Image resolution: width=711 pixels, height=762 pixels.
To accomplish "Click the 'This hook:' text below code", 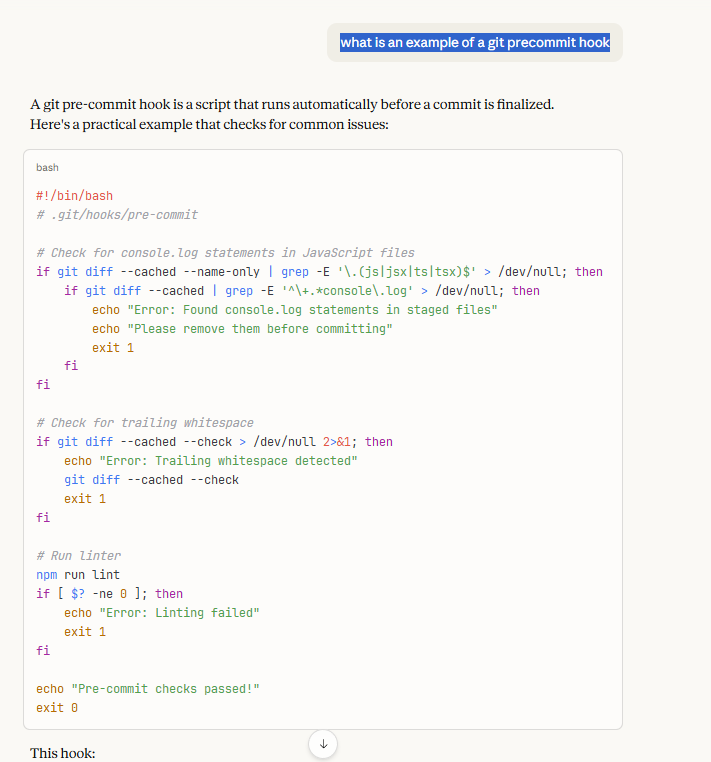I will [63, 752].
